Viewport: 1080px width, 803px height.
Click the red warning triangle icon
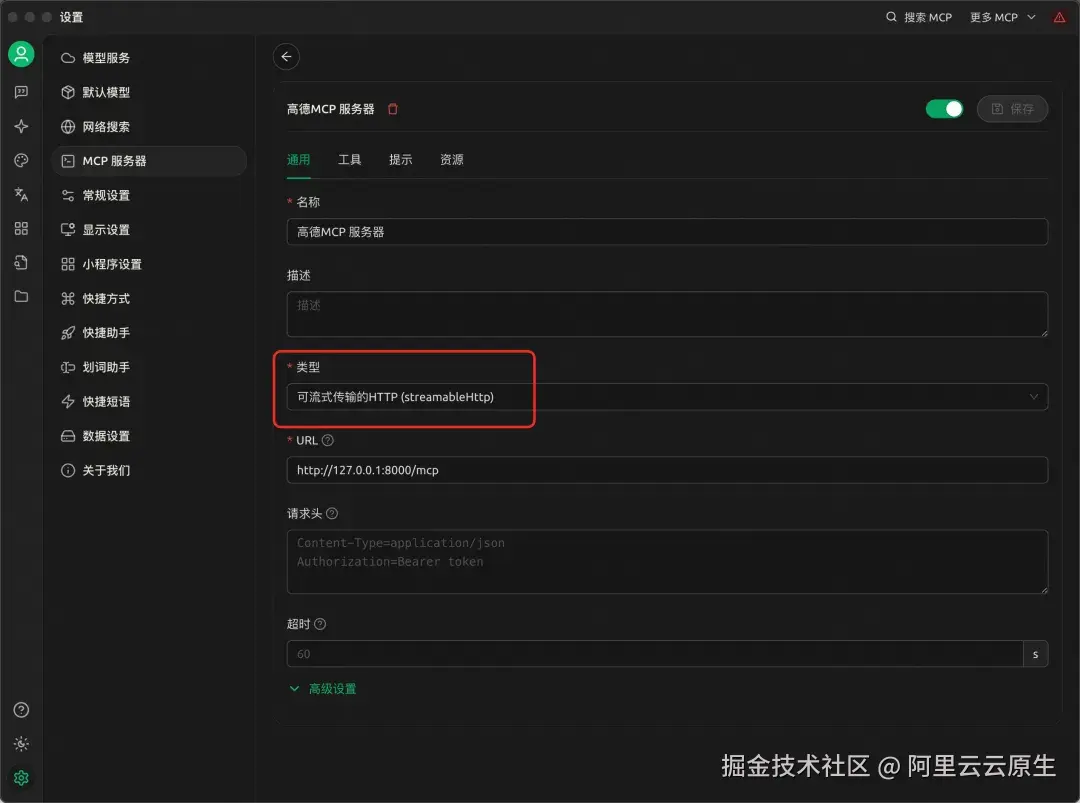[1059, 17]
